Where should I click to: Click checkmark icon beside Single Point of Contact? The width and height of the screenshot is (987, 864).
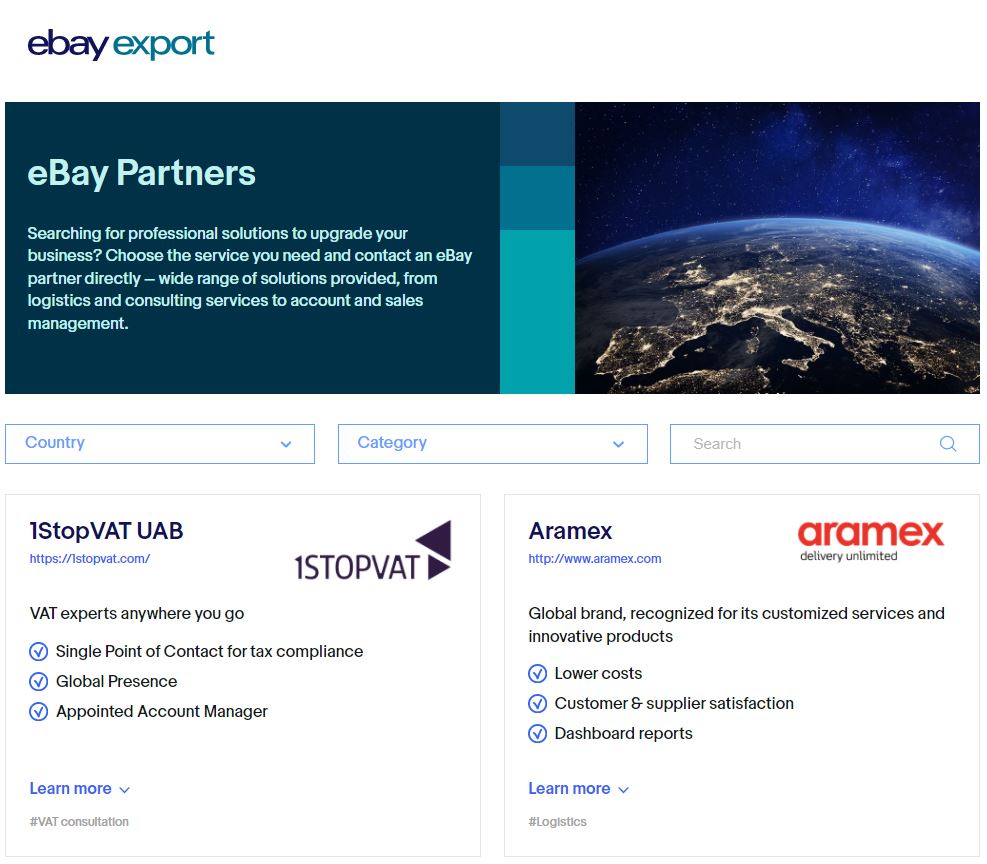pos(38,651)
